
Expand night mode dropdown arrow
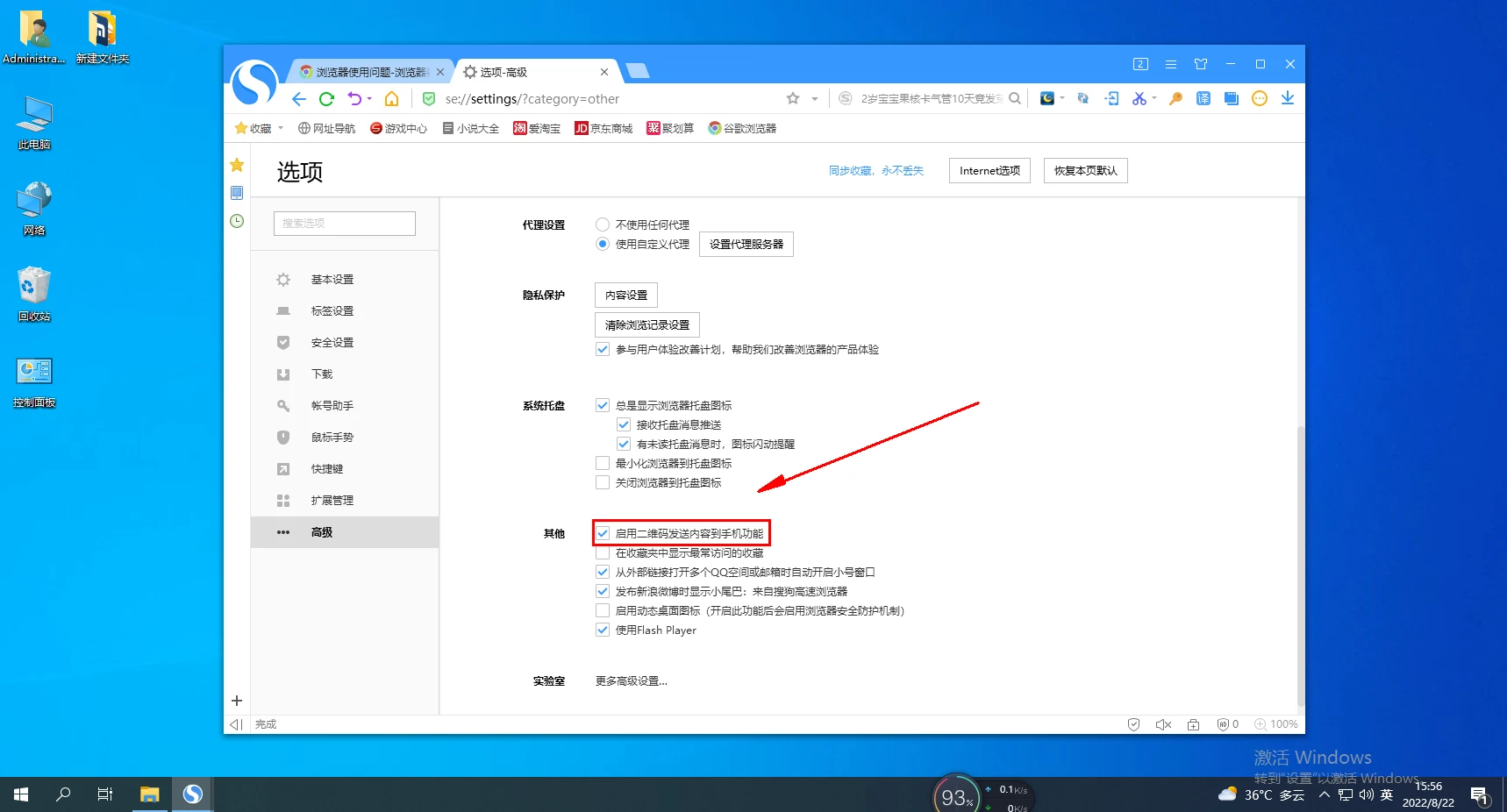point(1062,98)
